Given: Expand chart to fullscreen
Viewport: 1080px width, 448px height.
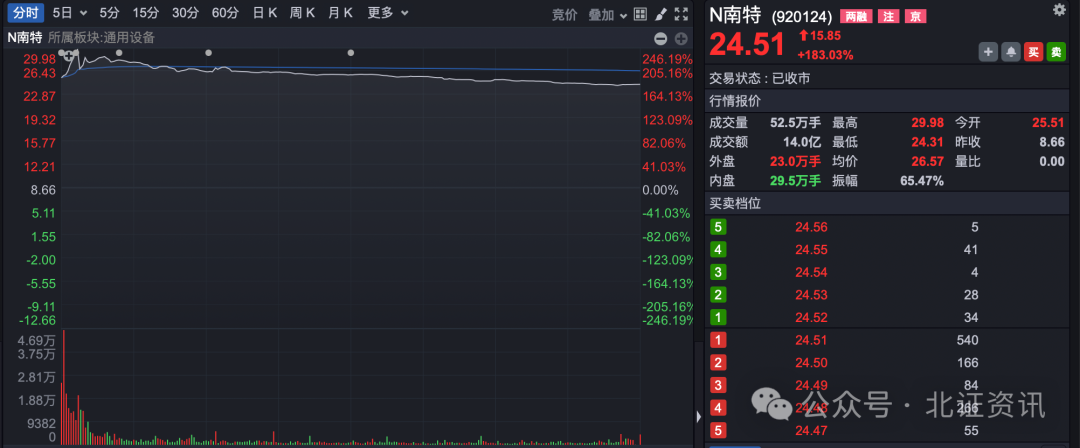Looking at the screenshot, I should click(681, 14).
